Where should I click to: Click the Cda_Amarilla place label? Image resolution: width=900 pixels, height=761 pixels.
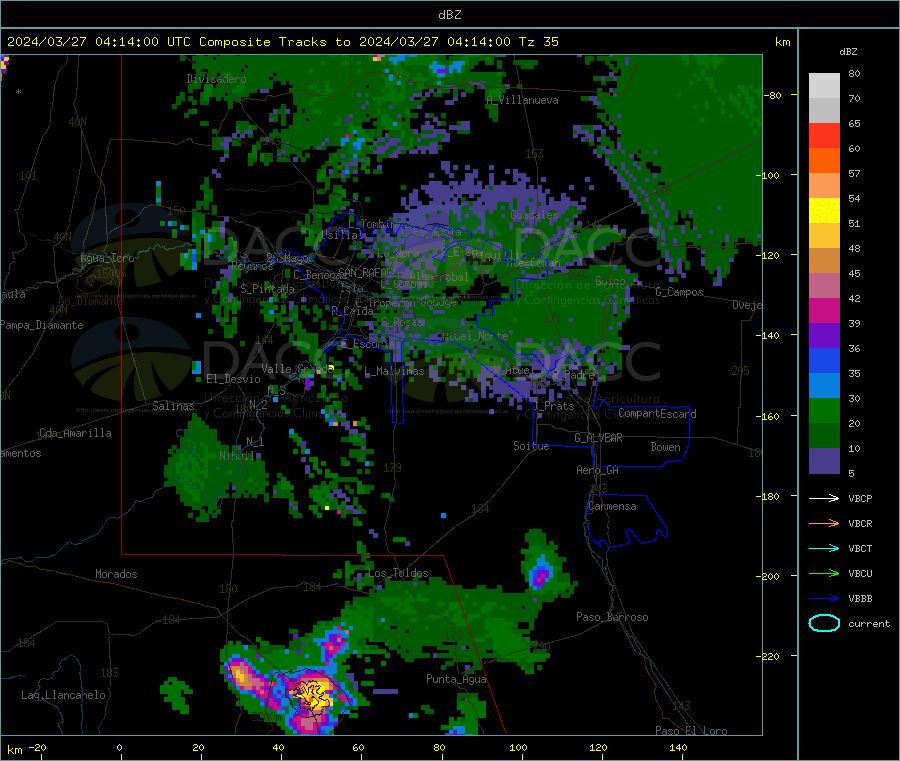tap(75, 433)
